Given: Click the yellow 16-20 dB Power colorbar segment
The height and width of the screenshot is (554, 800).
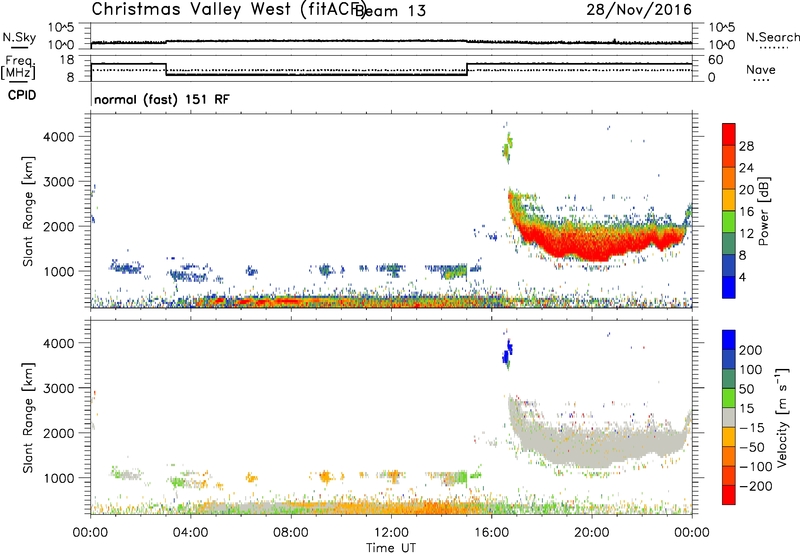Looking at the screenshot, I should [729, 200].
